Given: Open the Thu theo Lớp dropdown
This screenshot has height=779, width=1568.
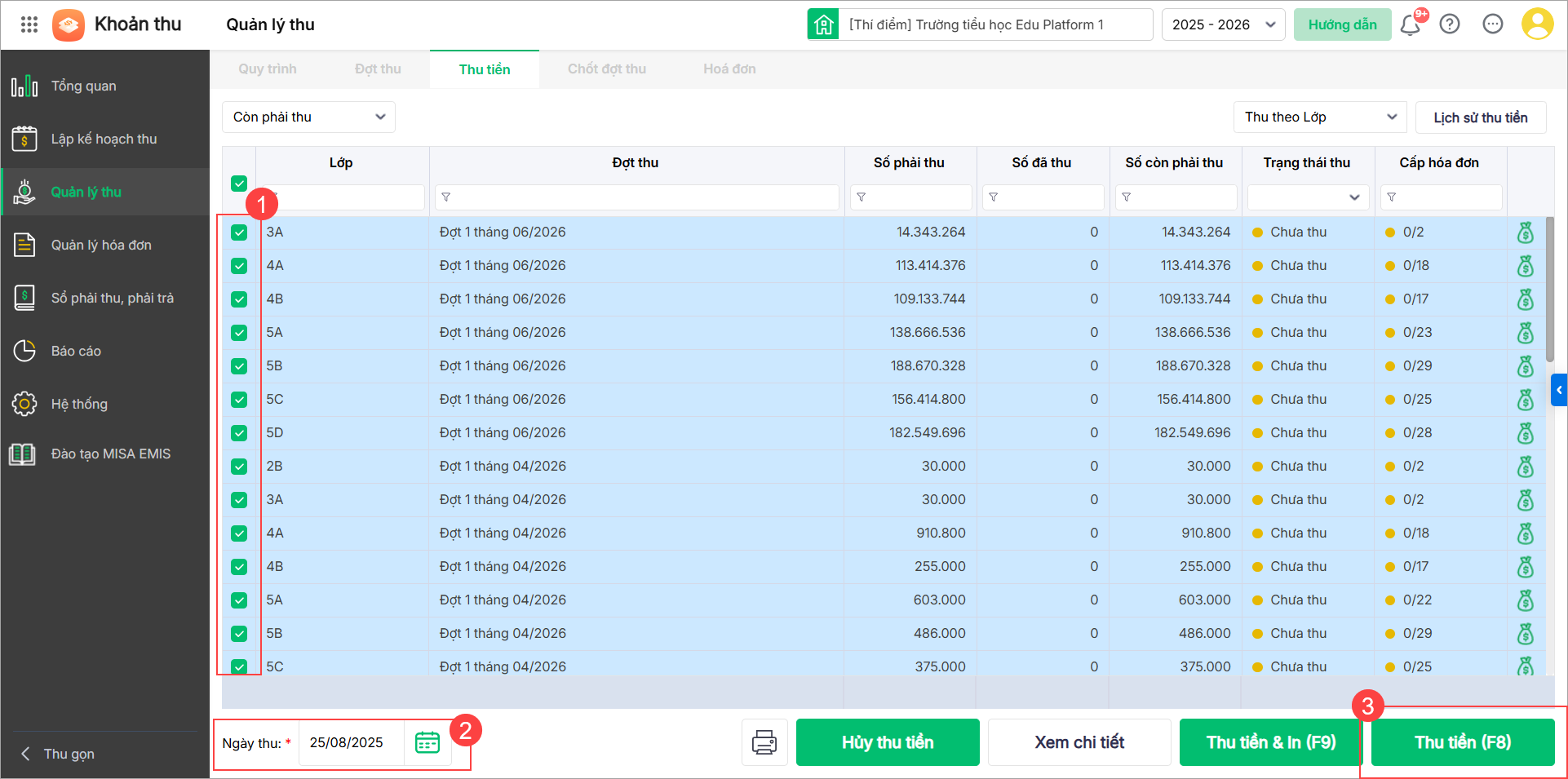Looking at the screenshot, I should point(1319,117).
